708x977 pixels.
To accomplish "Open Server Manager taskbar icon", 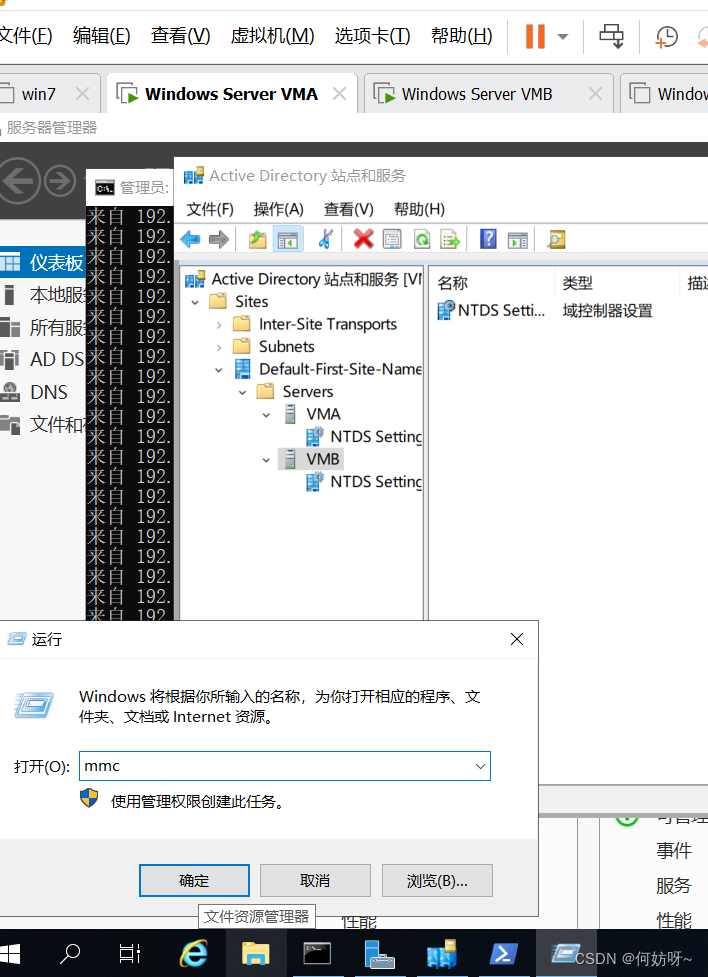I will 379,953.
